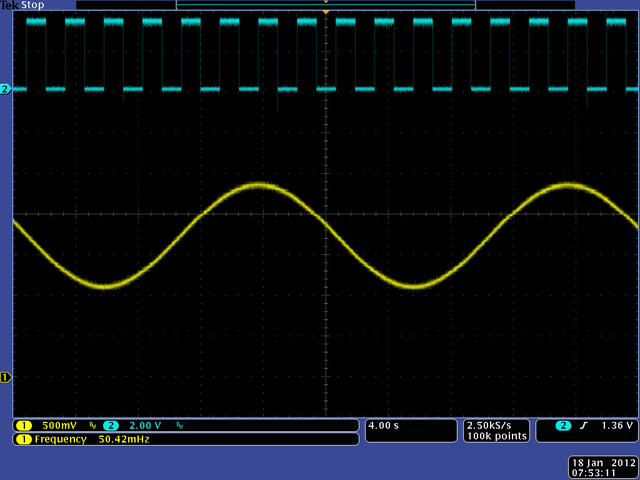
Task: Click the yellow channel 1 badge beside 500mV
Action: 22,426
